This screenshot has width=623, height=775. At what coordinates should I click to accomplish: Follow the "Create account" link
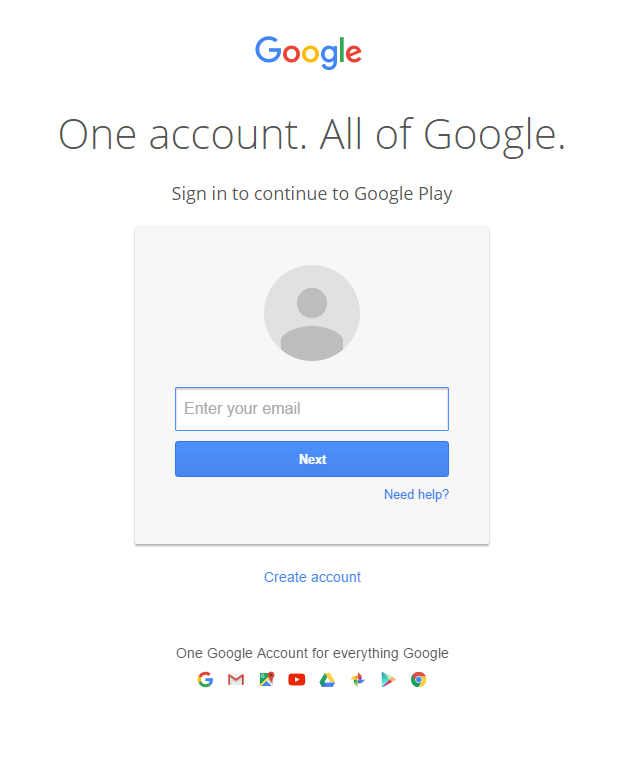coord(312,577)
